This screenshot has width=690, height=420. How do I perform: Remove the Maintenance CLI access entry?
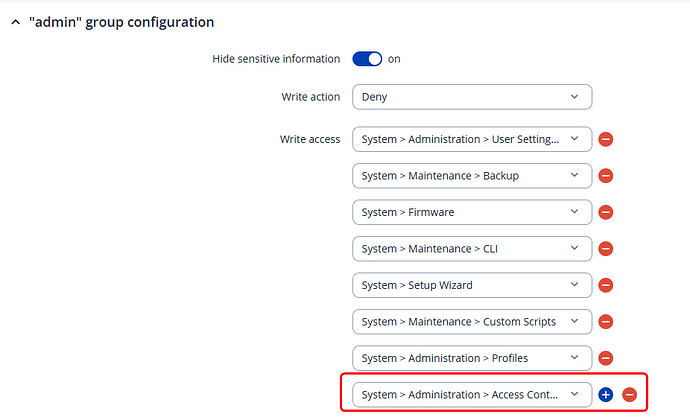[606, 248]
